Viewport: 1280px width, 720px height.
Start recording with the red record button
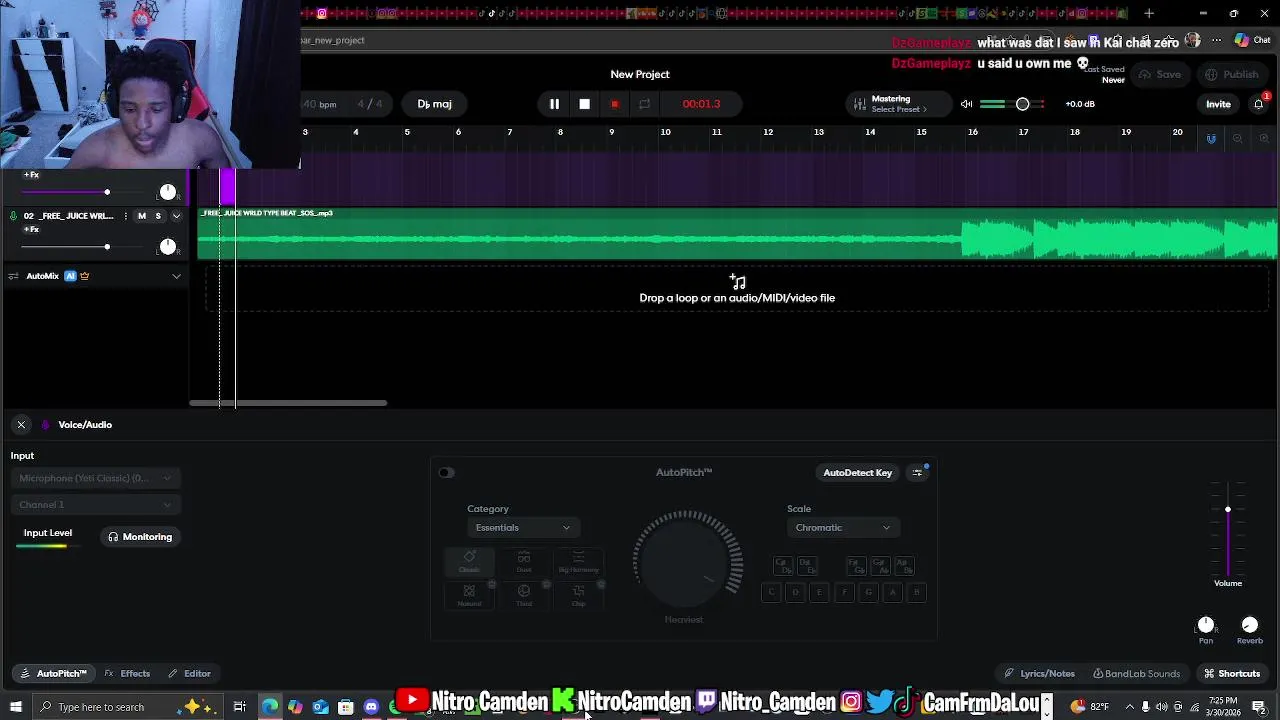pyautogui.click(x=614, y=104)
